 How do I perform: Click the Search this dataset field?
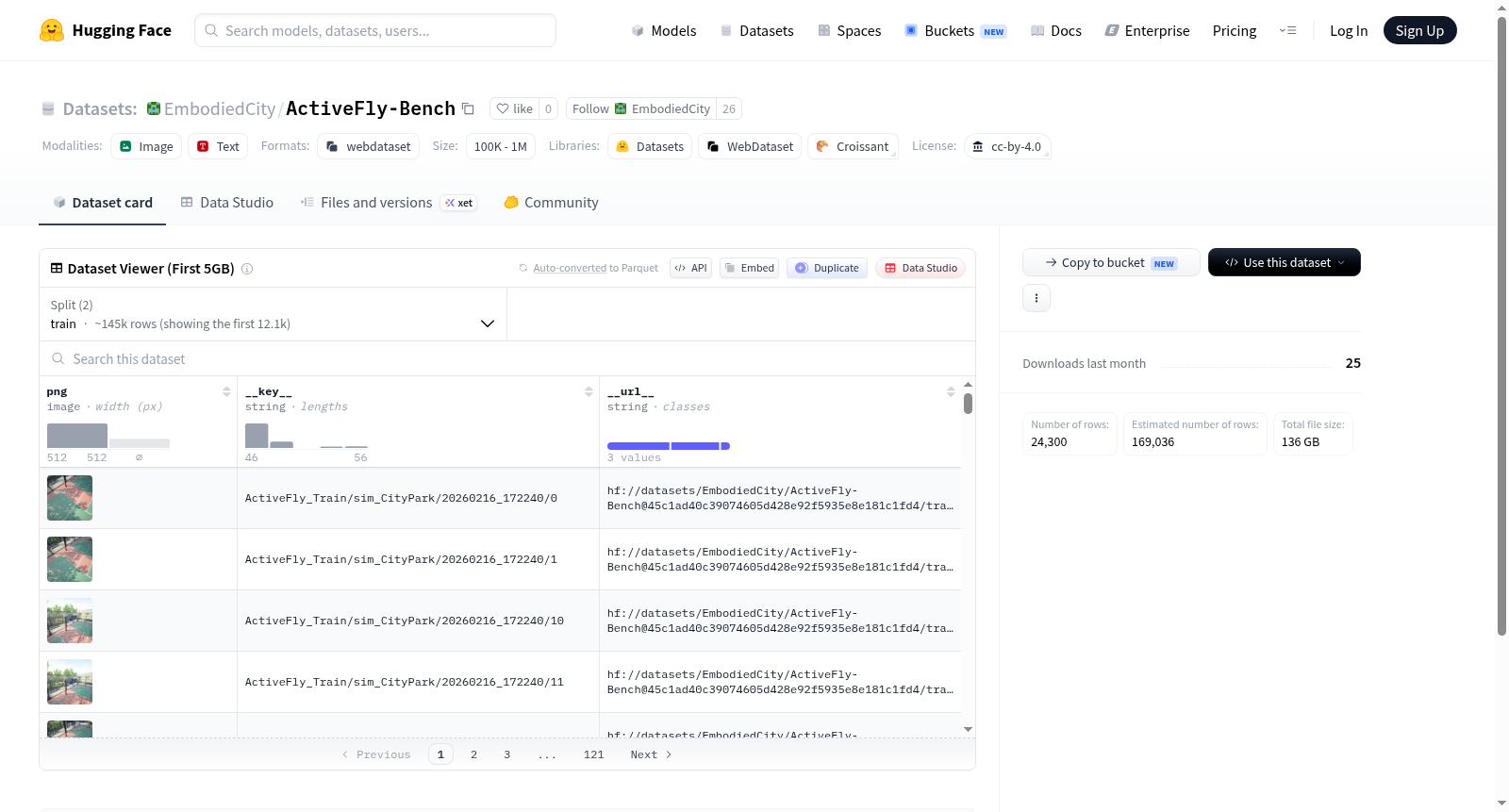point(507,358)
